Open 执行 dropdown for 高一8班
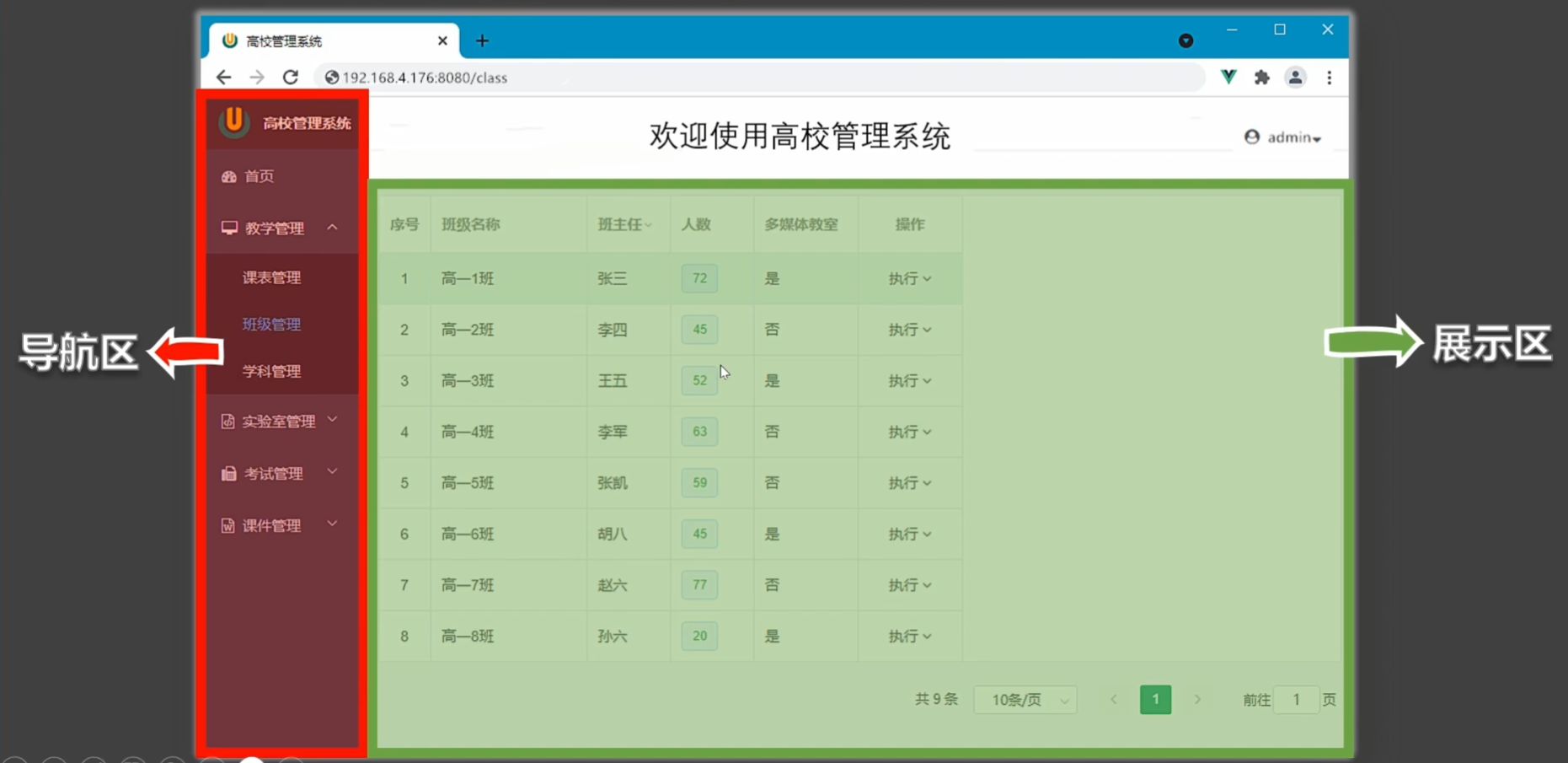Viewport: 1568px width, 763px height. (910, 637)
